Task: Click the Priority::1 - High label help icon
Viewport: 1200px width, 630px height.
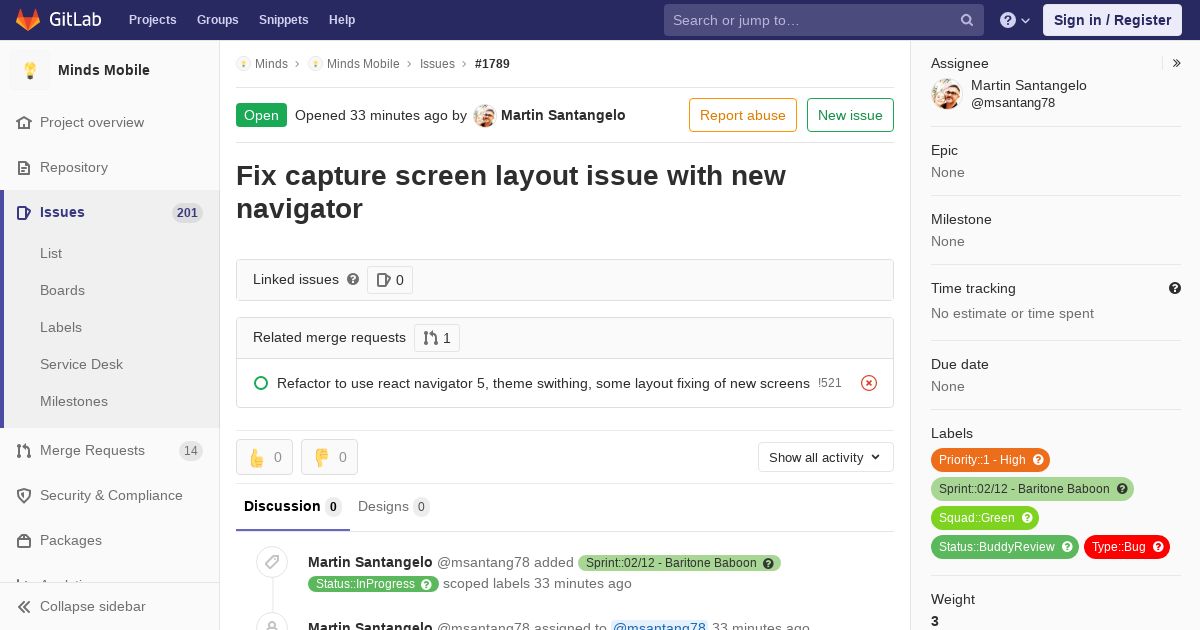Action: pyautogui.click(x=1038, y=460)
